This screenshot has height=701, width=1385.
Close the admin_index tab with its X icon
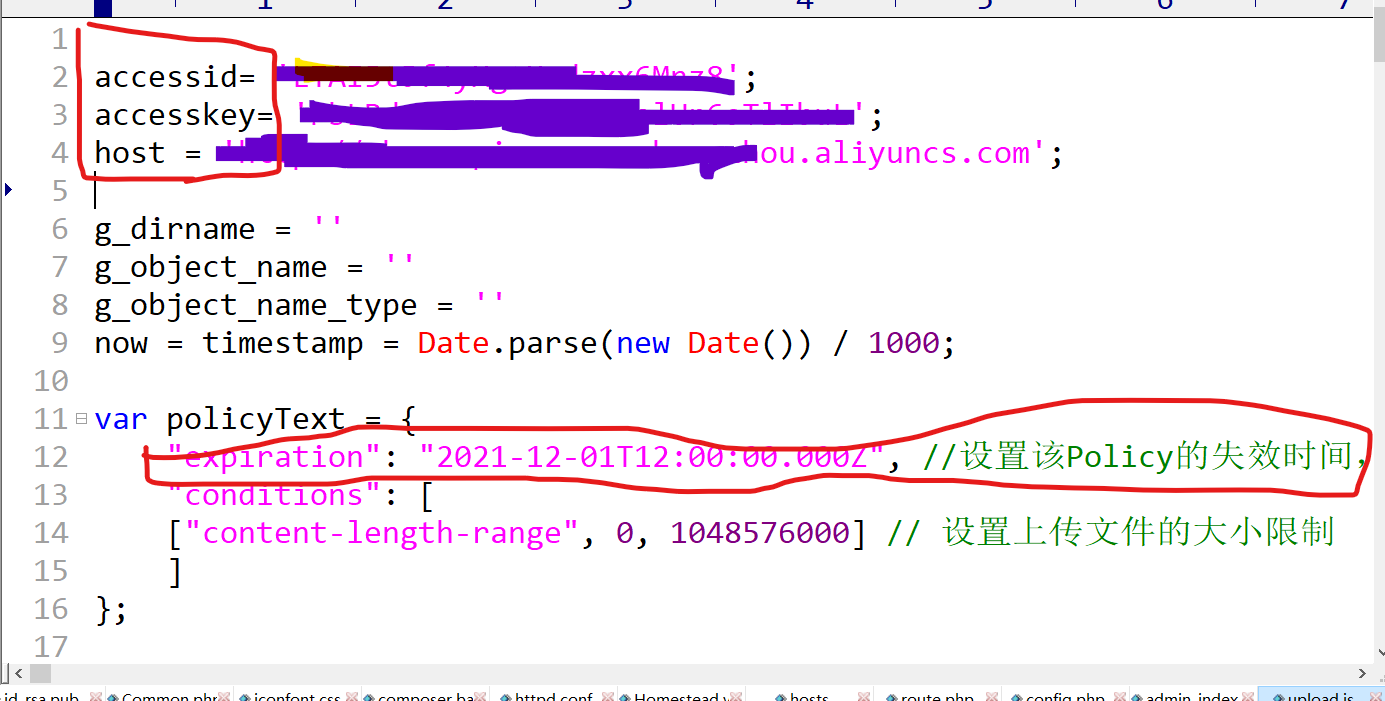1248,697
